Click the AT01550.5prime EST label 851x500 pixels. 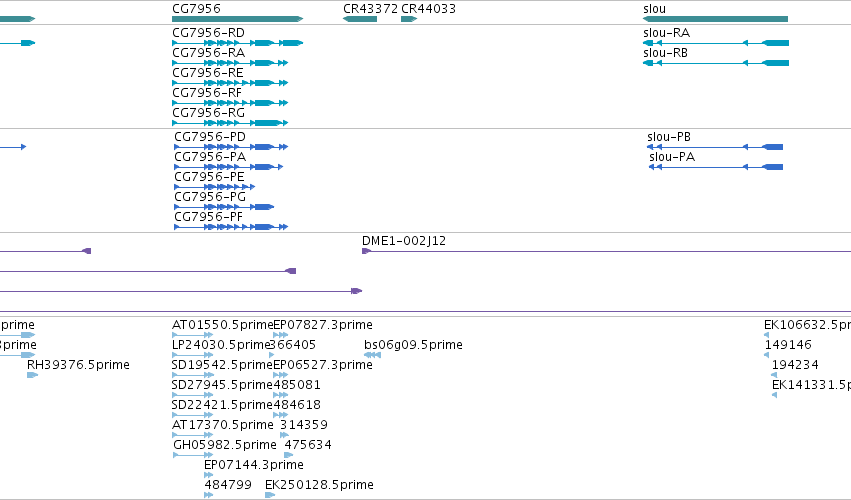coord(223,325)
